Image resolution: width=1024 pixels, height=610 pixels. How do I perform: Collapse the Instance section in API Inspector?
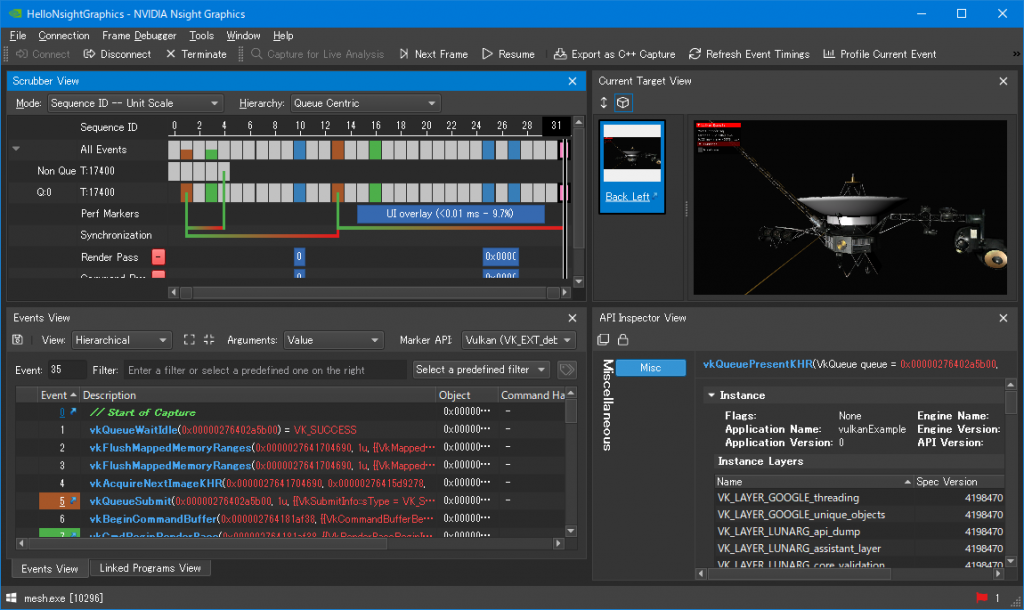point(711,395)
